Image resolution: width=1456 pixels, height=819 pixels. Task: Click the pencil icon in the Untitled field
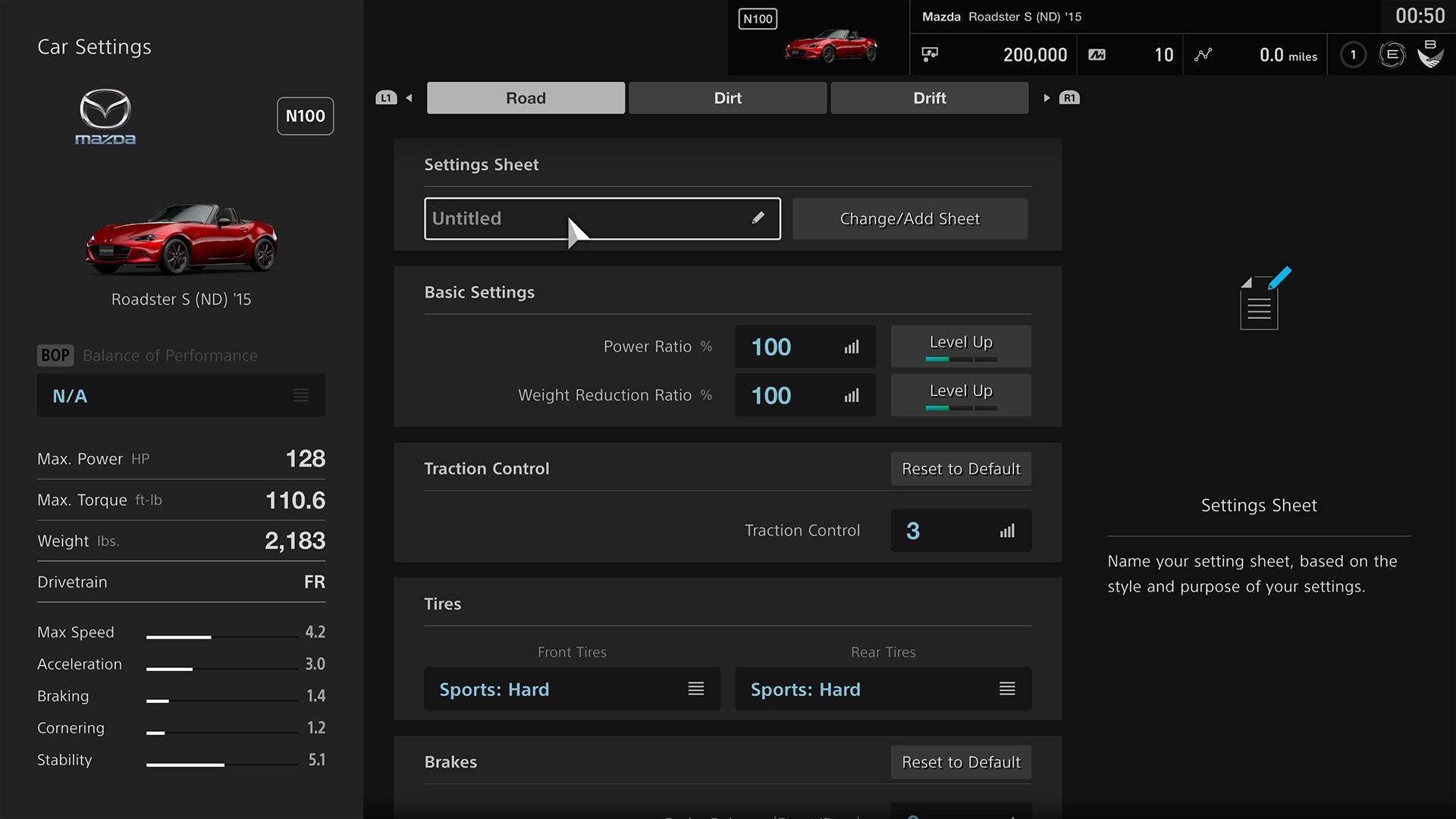(759, 218)
